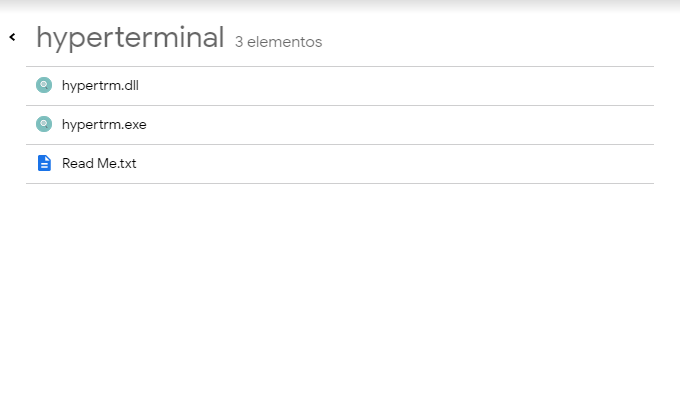This screenshot has width=680, height=416.
Task: Open the hypertrm.dll file name
Action: (x=100, y=85)
